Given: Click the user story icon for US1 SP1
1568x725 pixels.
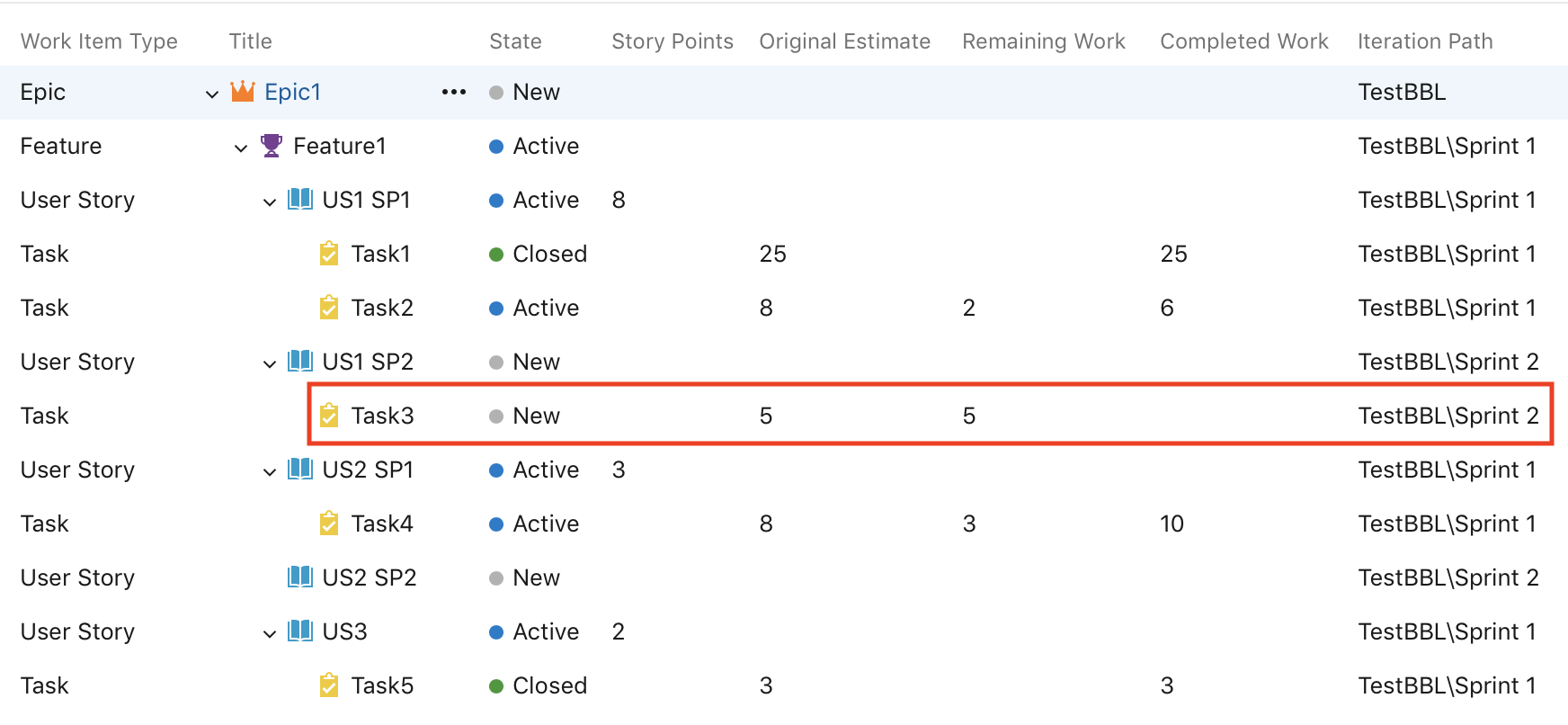Looking at the screenshot, I should pyautogui.click(x=299, y=199).
